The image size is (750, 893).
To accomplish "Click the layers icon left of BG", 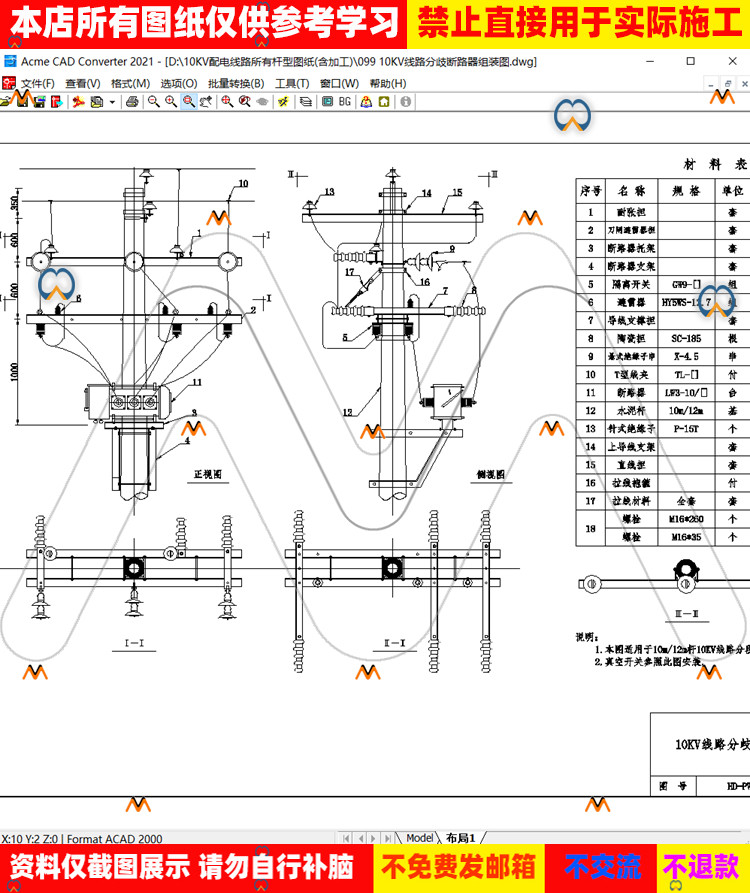I will [x=305, y=101].
